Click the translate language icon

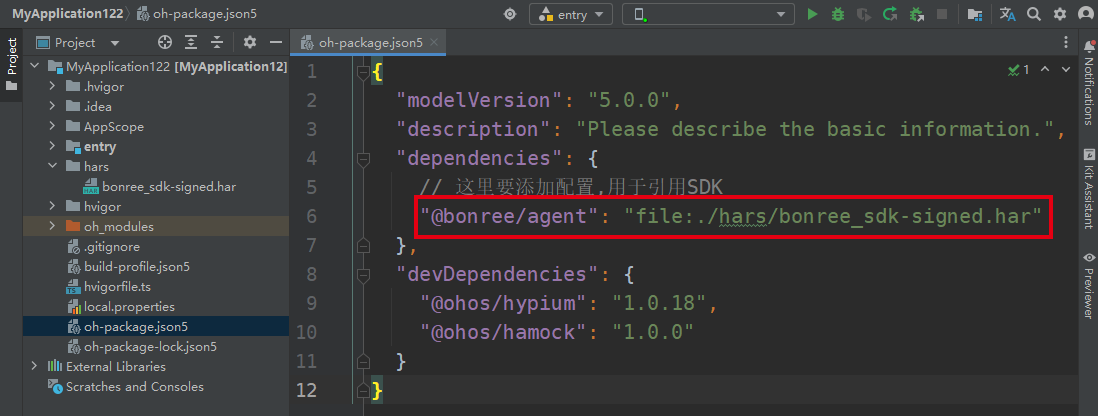[x=1008, y=14]
